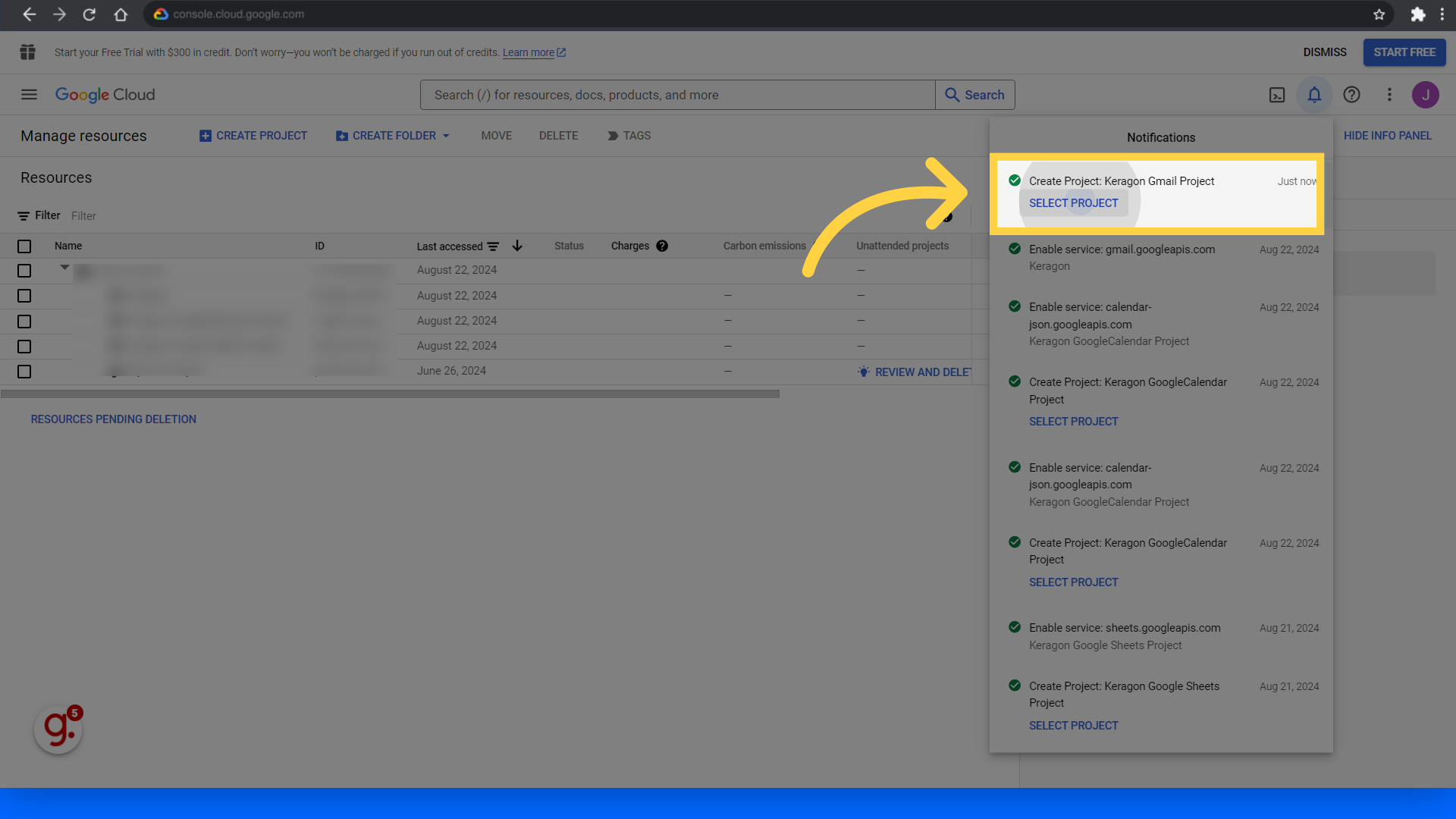Check the fourth resource row dated August 22, 2024
Image resolution: width=1456 pixels, height=819 pixels.
coord(24,347)
